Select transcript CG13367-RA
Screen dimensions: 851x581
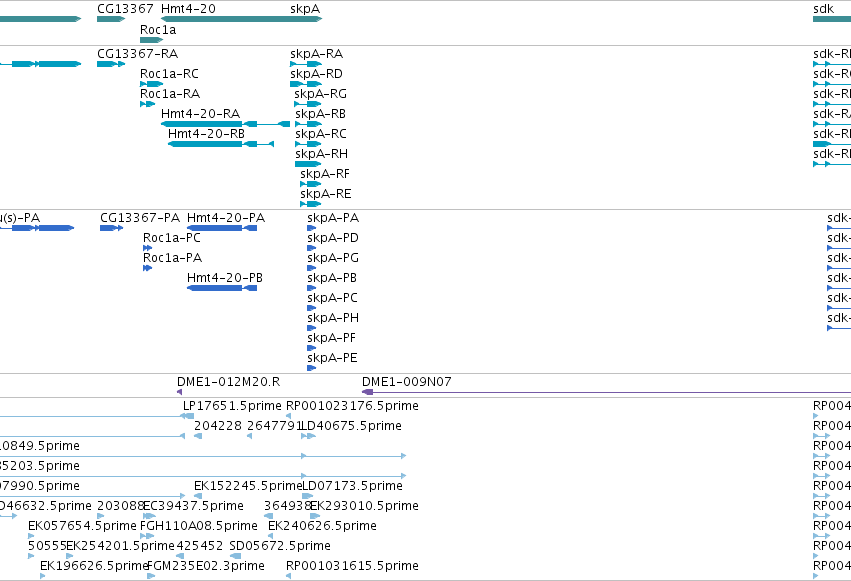coord(137,54)
